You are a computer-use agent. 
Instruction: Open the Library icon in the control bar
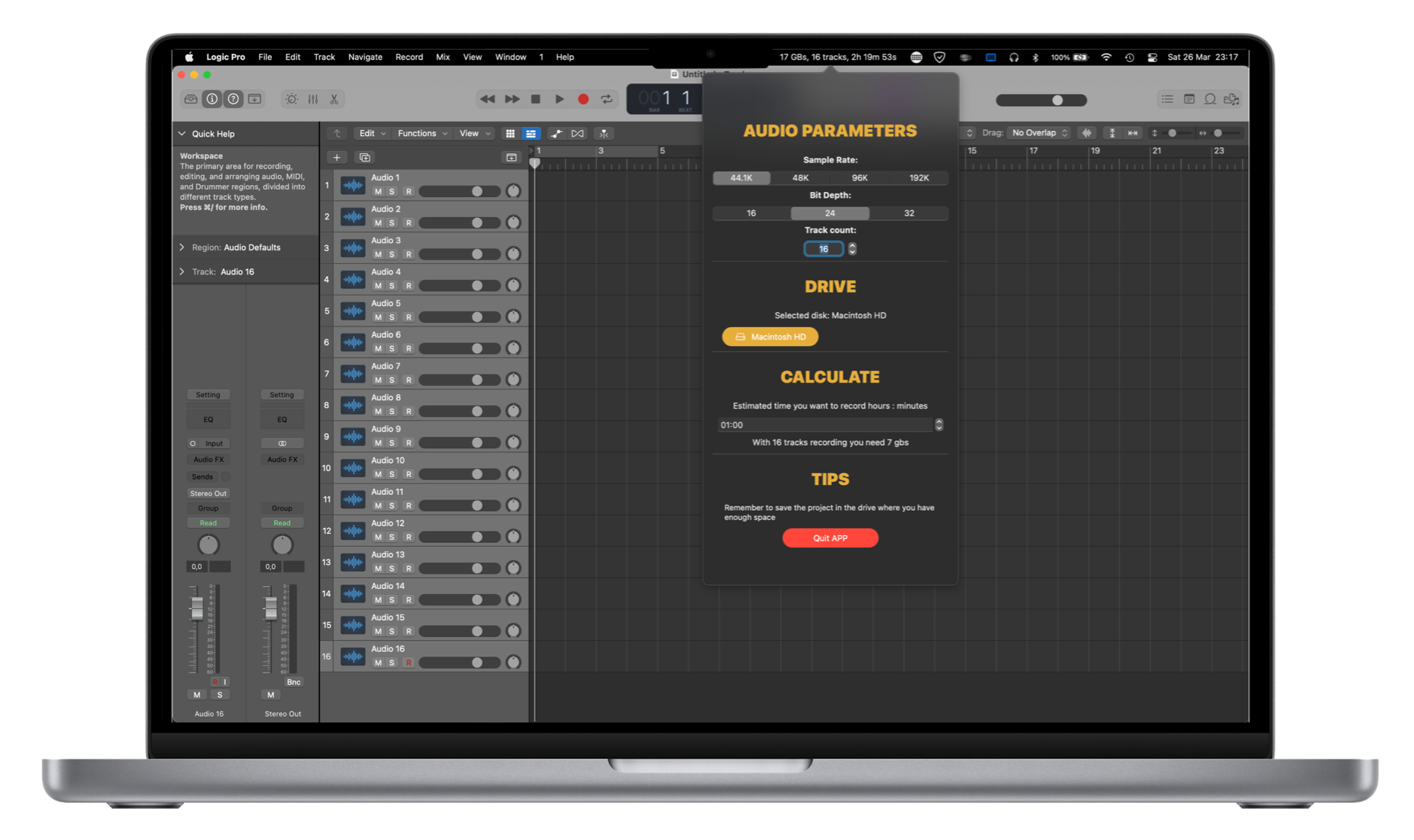191,99
